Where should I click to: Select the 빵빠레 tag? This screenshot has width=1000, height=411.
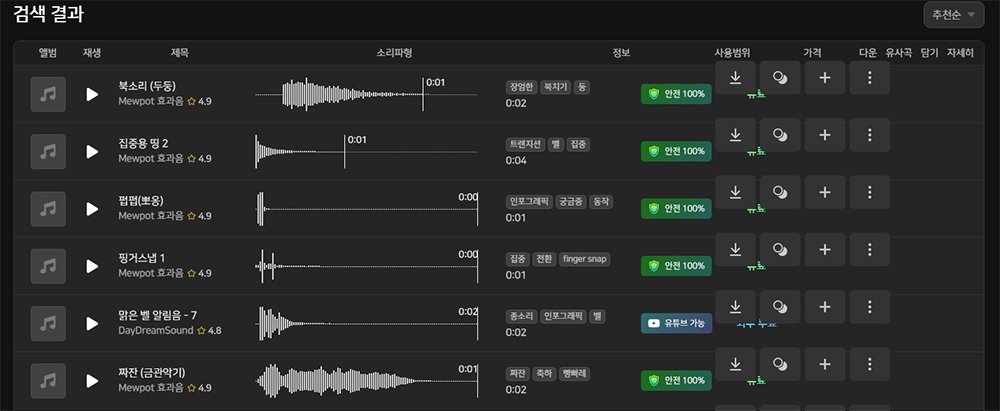pos(574,375)
